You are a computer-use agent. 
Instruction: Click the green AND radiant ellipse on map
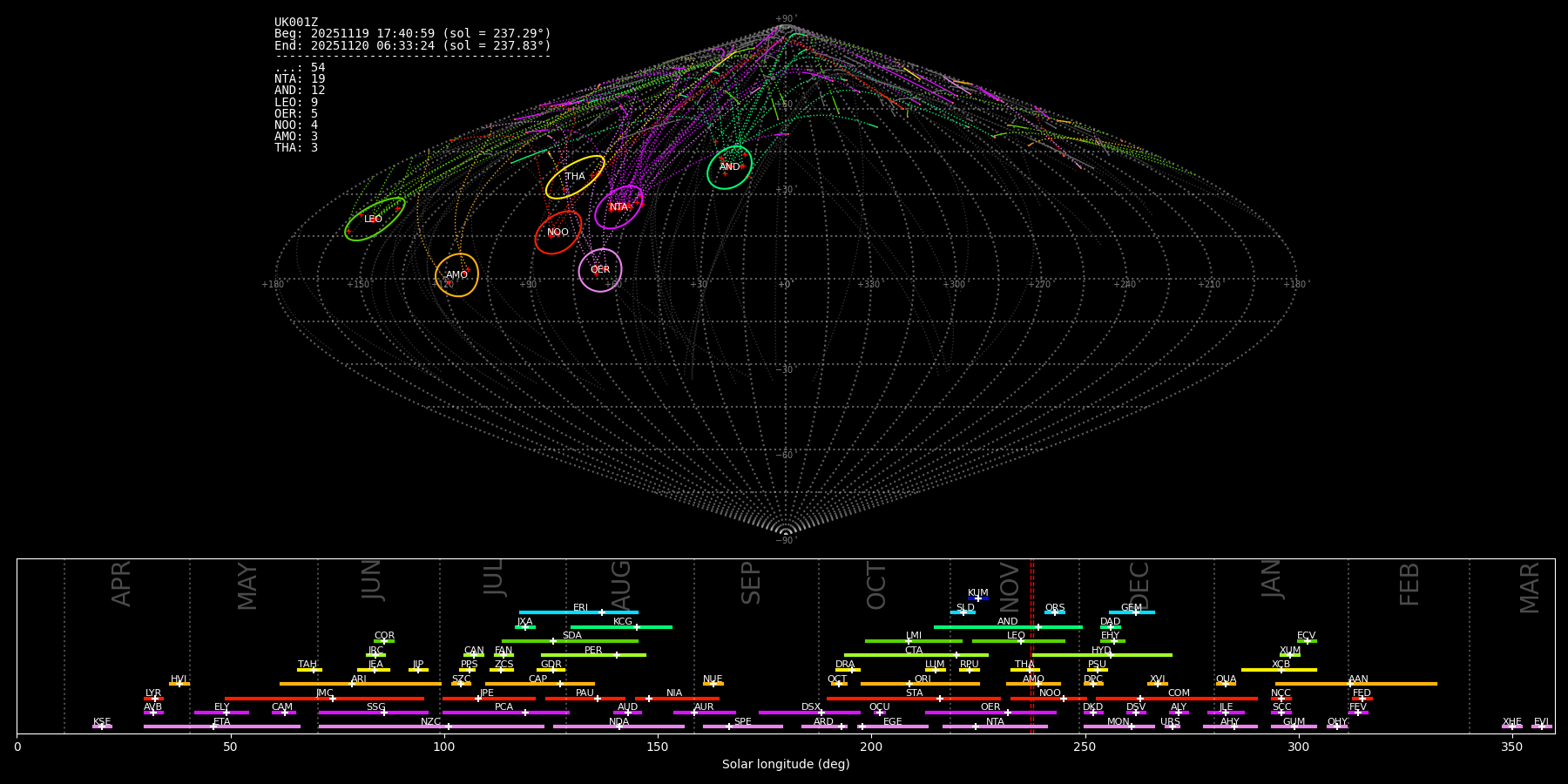(x=729, y=167)
